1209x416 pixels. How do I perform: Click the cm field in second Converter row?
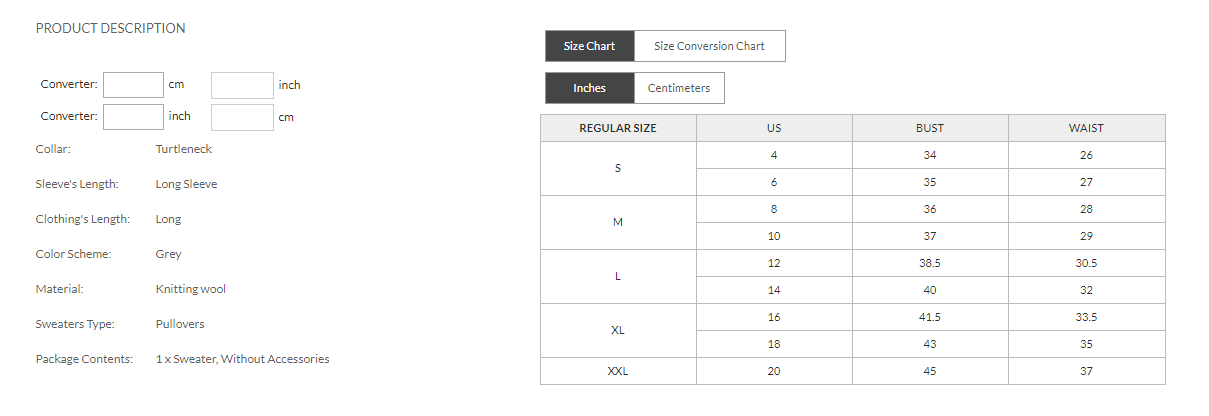[x=242, y=117]
